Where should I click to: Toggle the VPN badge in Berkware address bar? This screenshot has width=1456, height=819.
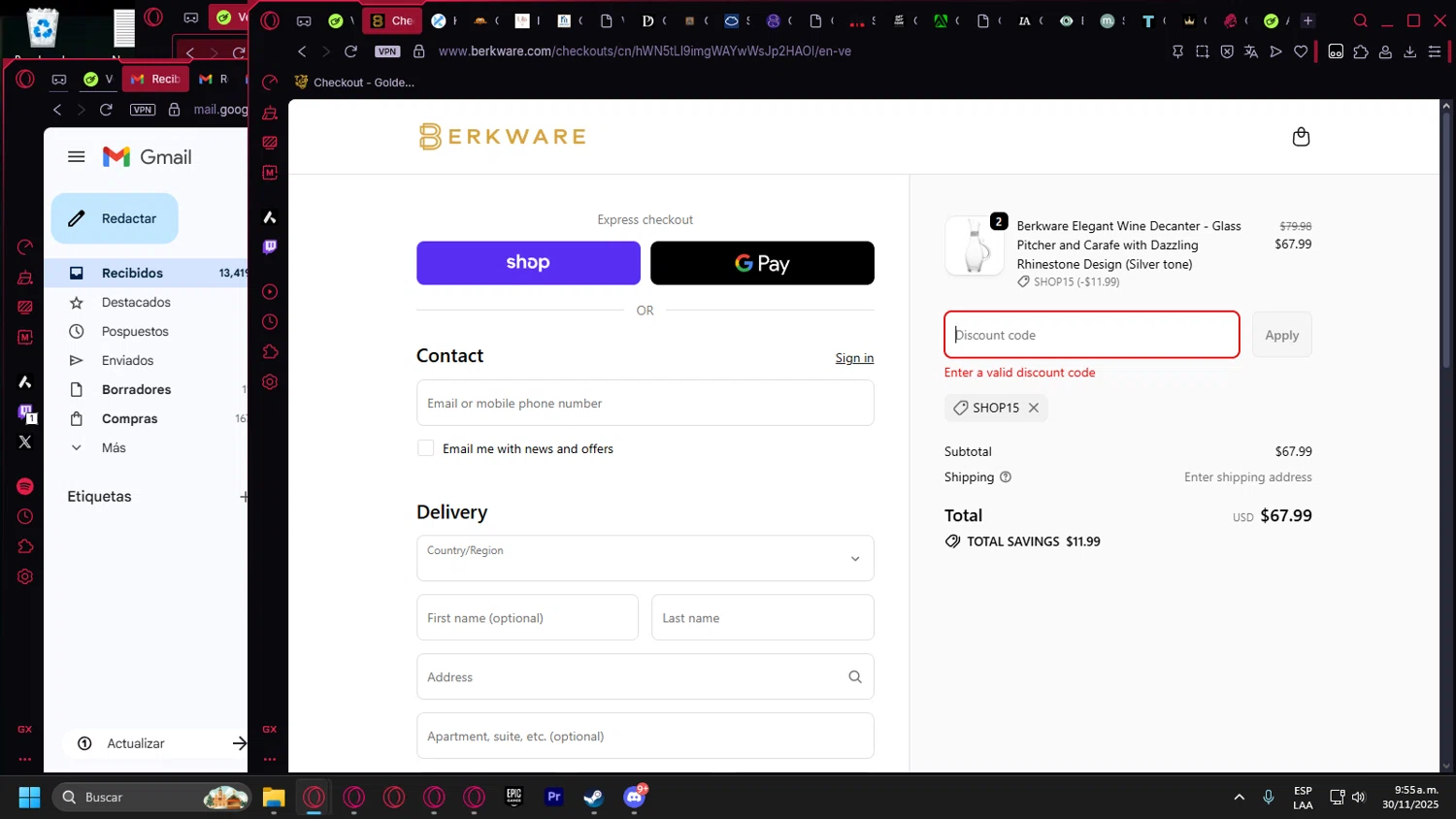[x=387, y=51]
